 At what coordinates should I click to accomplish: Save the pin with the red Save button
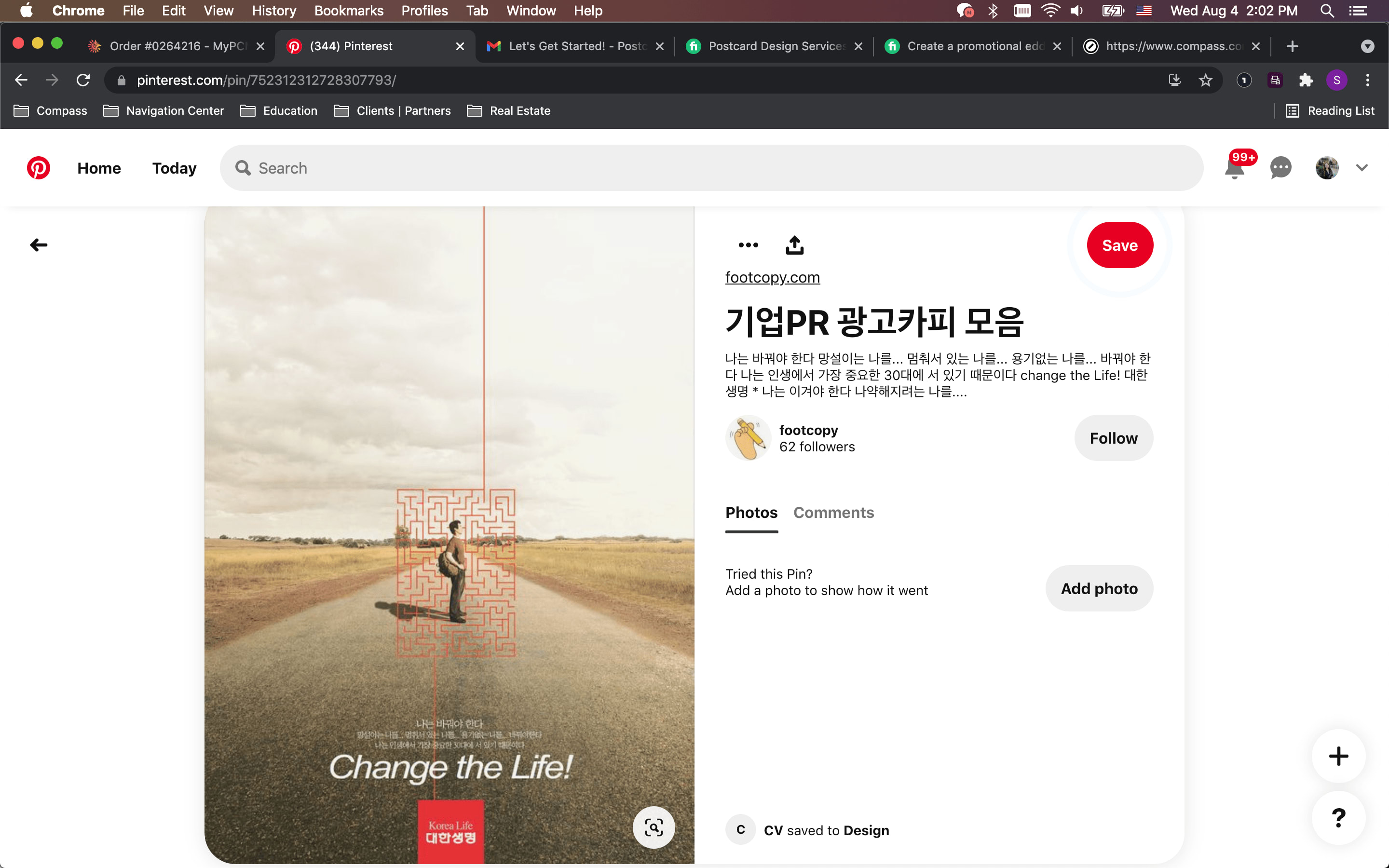pyautogui.click(x=1120, y=245)
